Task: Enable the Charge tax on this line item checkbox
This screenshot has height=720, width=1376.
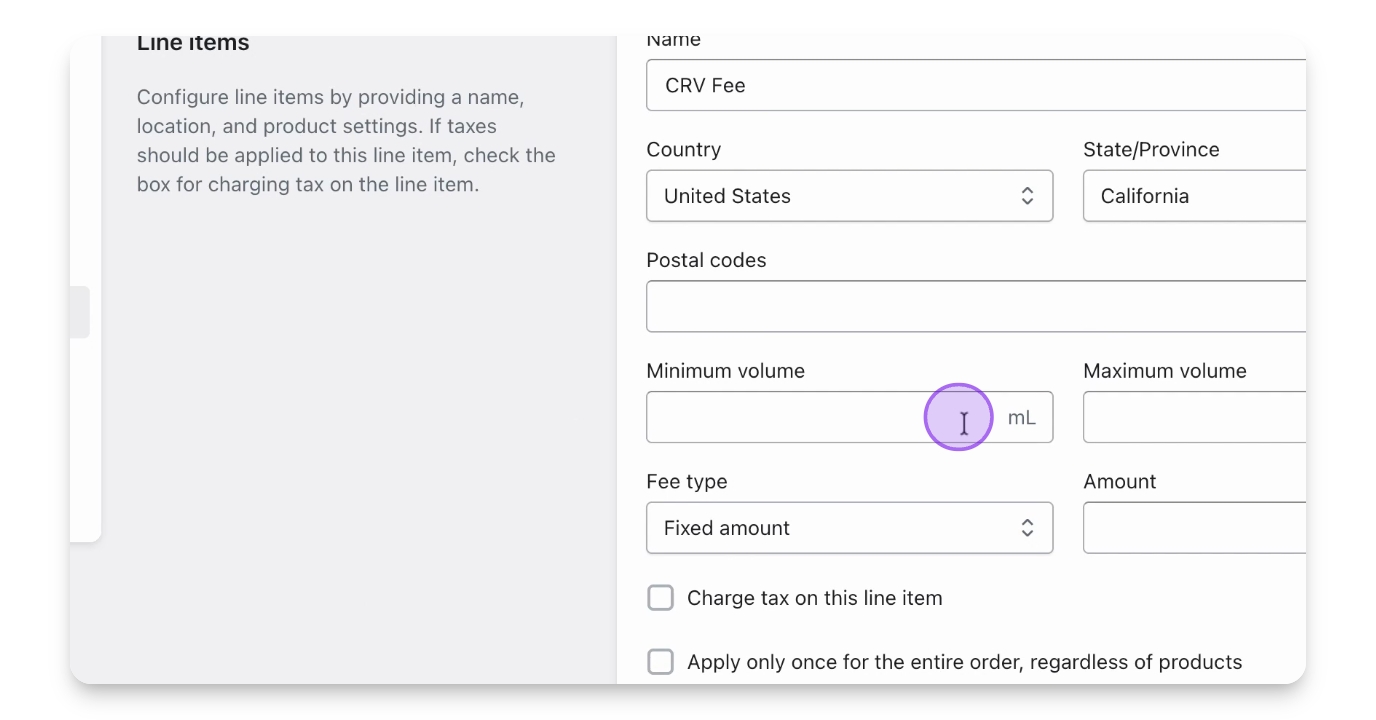Action: [661, 598]
